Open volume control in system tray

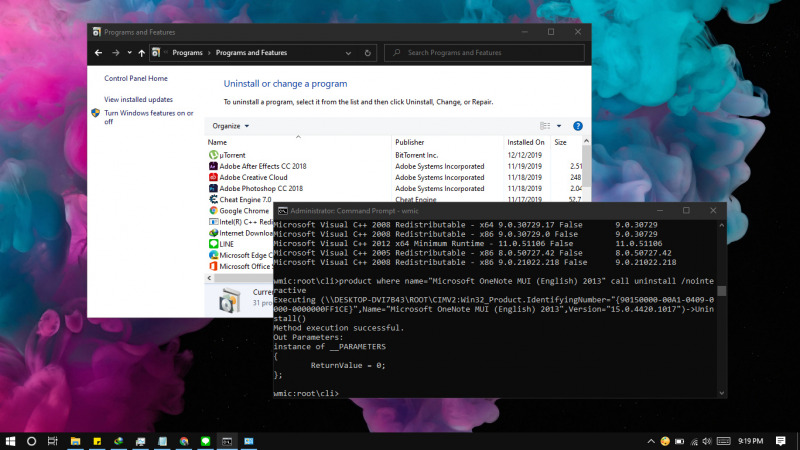click(707, 441)
